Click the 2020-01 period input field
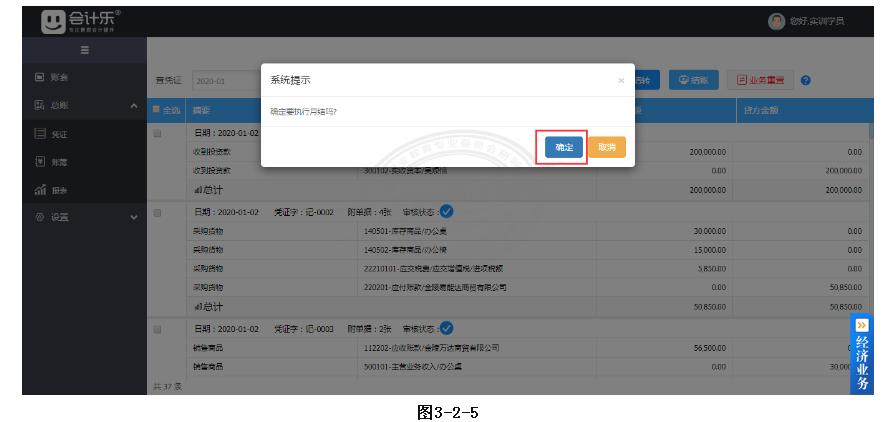Viewport: 896px width, 422px height. [226, 81]
